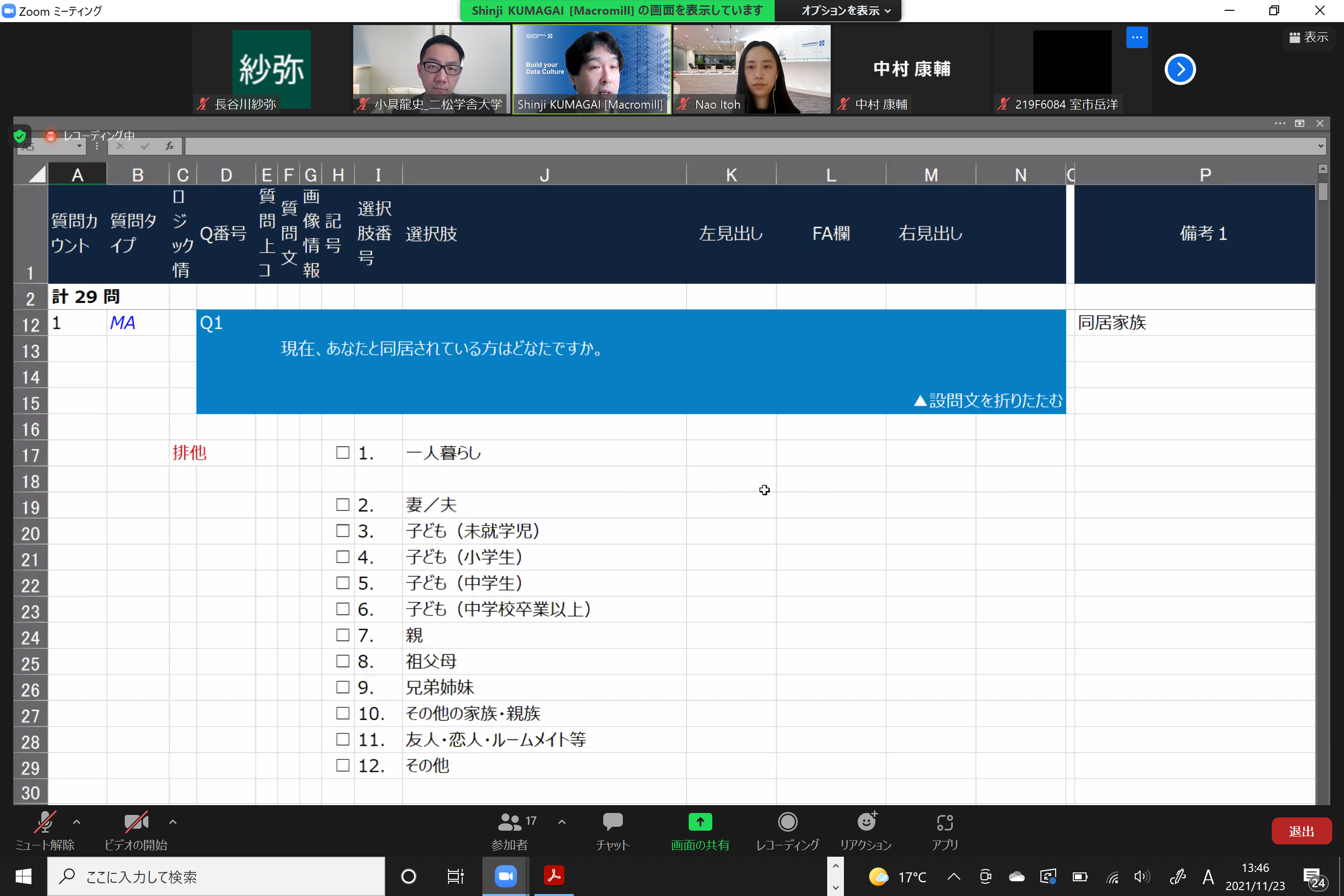Open the オプションを表示 dropdown
Screen dimensions: 1344x896
click(x=845, y=11)
